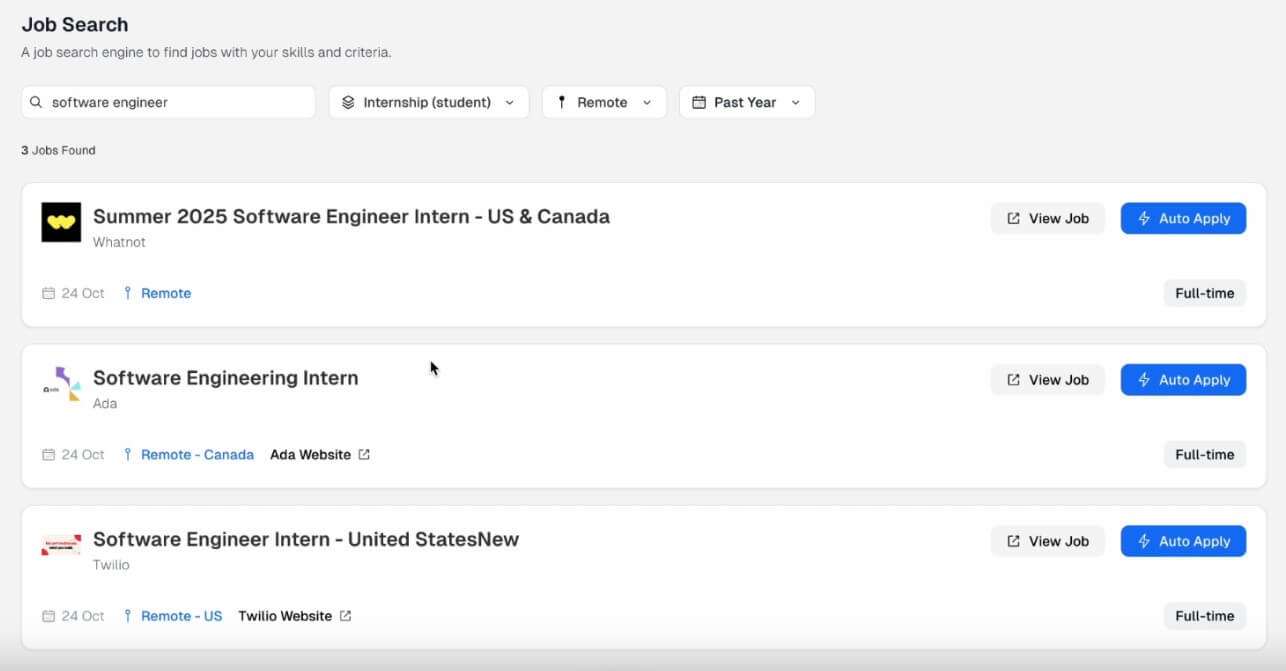Click the Remote location link on Whatnot
1286x671 pixels.
click(166, 293)
